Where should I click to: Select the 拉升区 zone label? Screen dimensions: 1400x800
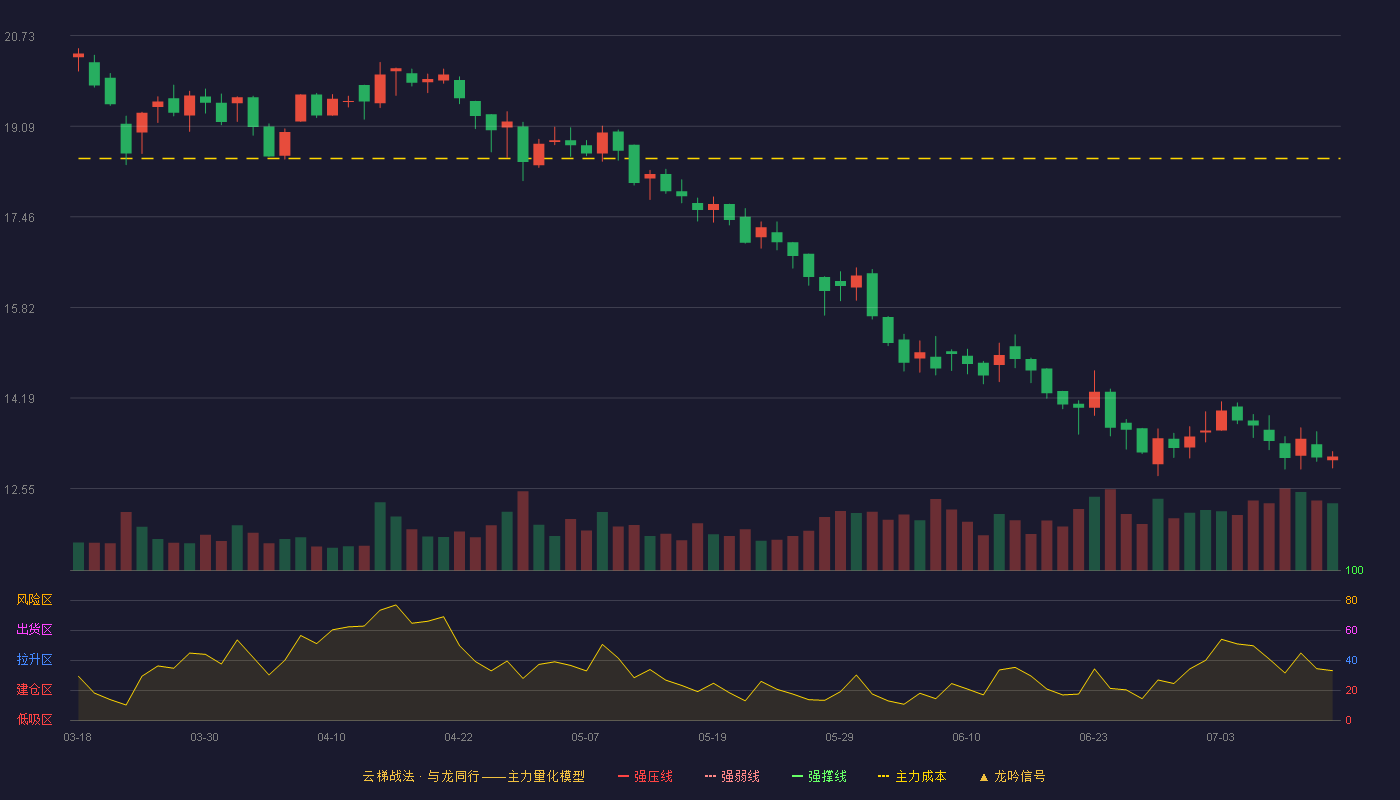(34, 660)
